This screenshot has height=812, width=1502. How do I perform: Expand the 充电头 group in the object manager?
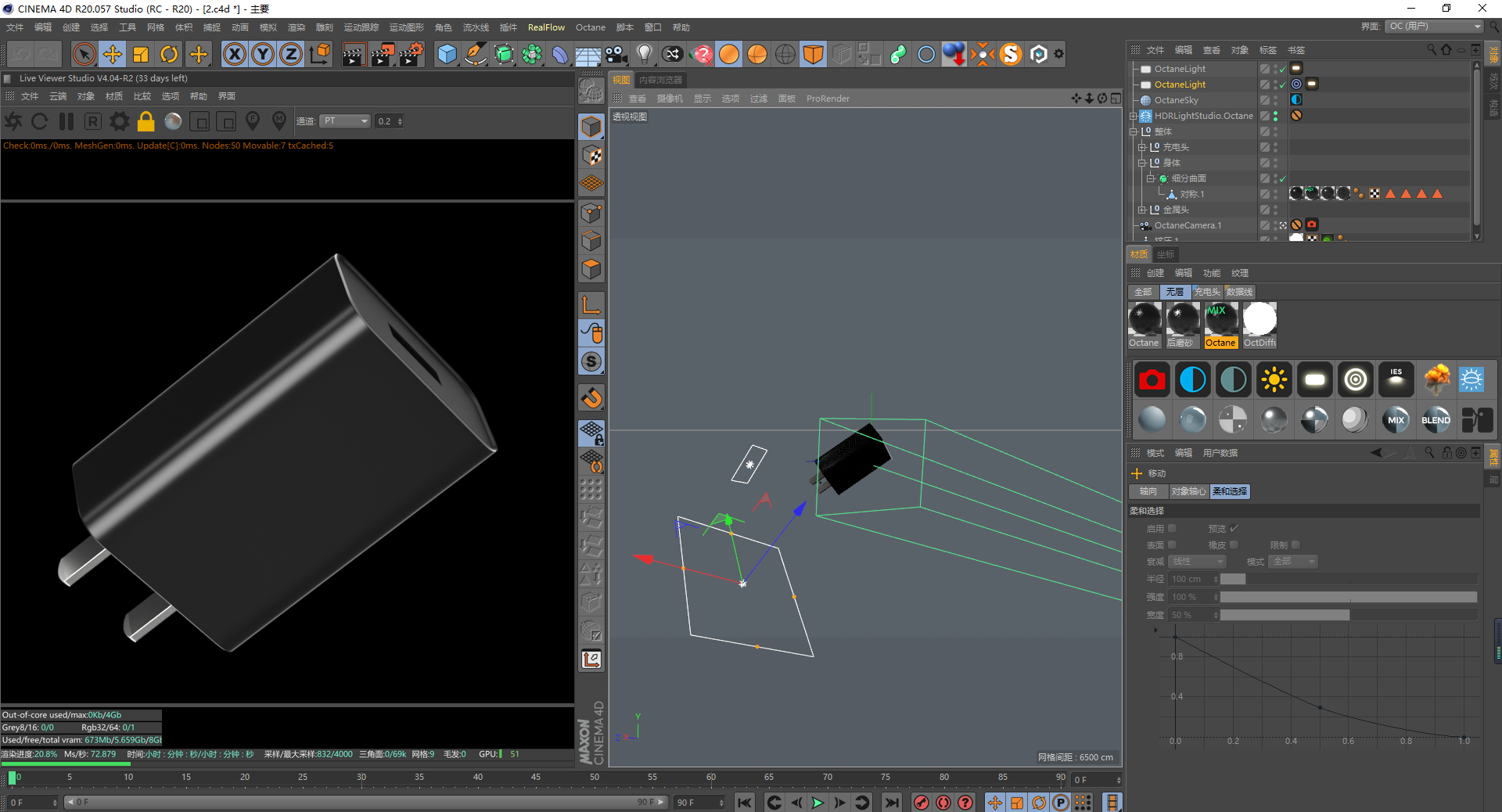[x=1142, y=147]
